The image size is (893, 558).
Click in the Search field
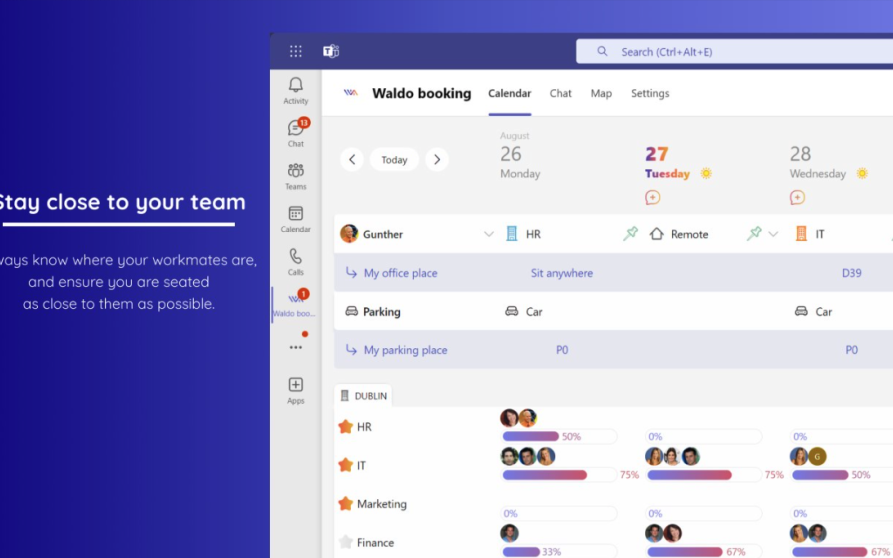point(735,51)
